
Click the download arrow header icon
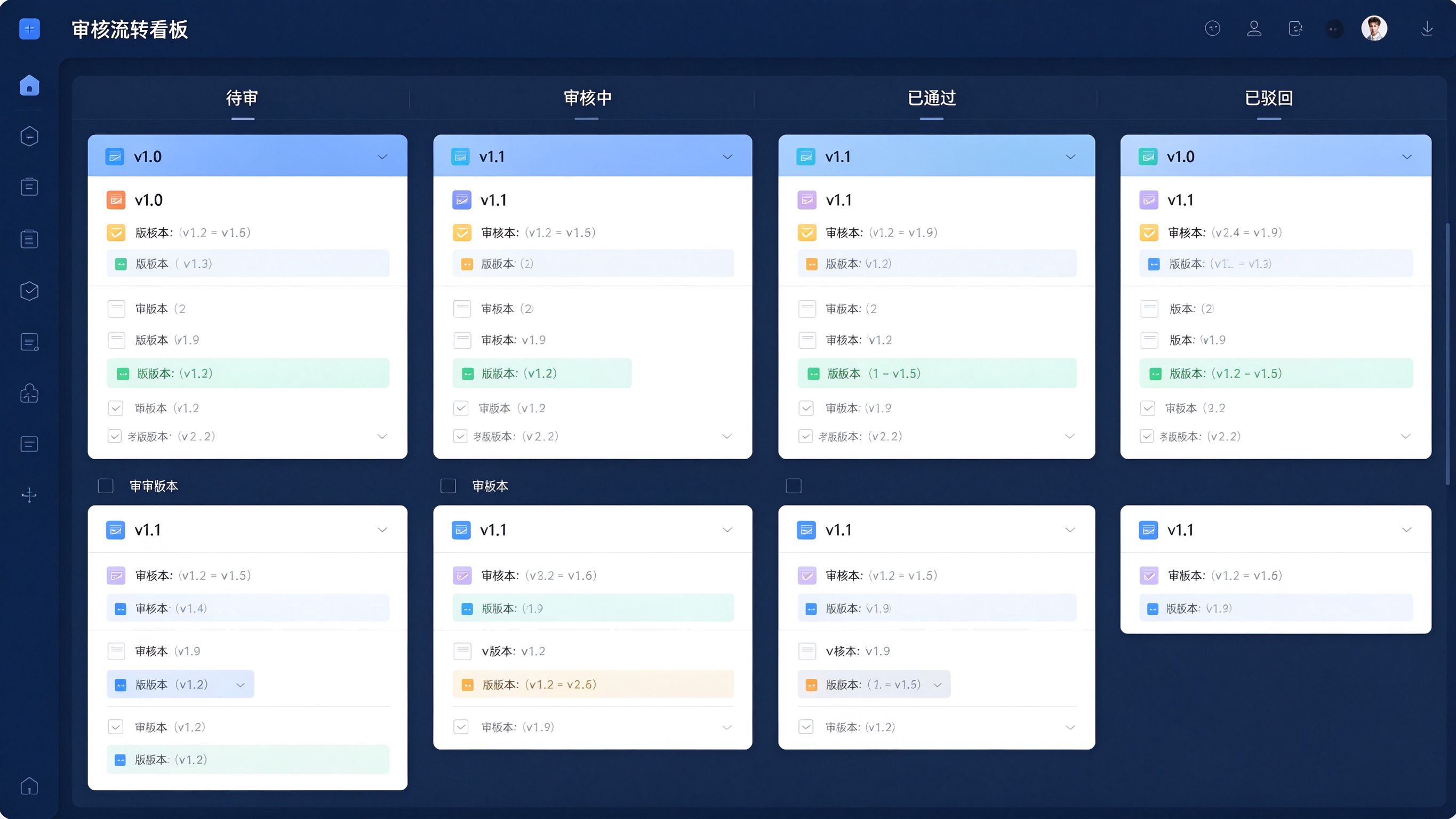click(1427, 28)
